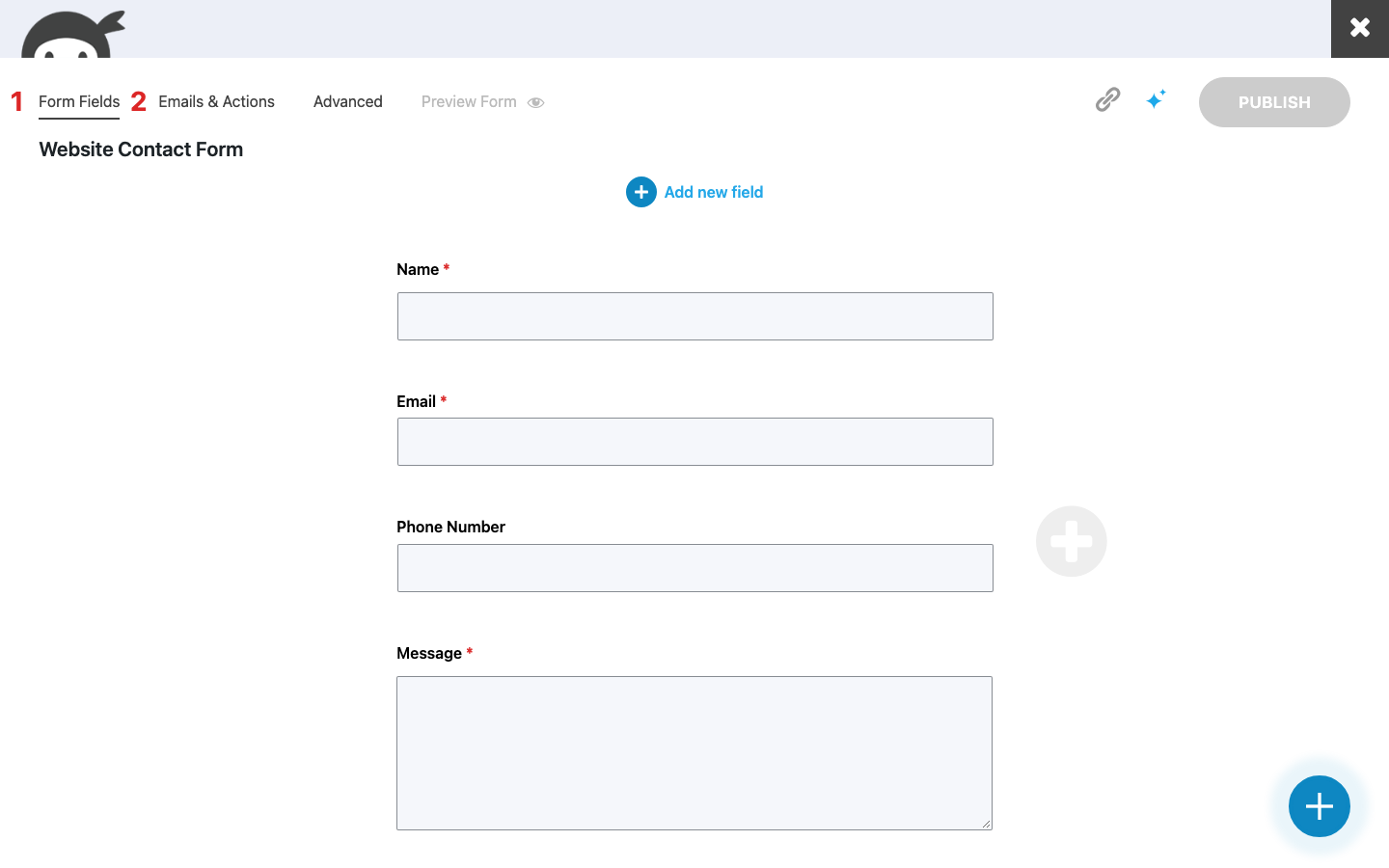Select the Phone Number field label
Image resolution: width=1389 pixels, height=868 pixels.
point(450,528)
